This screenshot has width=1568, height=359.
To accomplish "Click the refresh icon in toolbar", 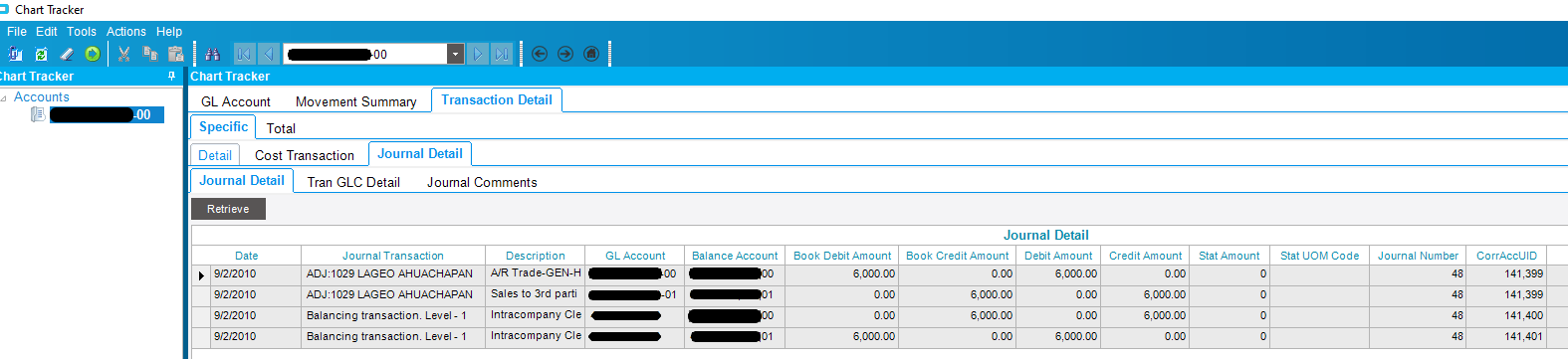I will (41, 54).
